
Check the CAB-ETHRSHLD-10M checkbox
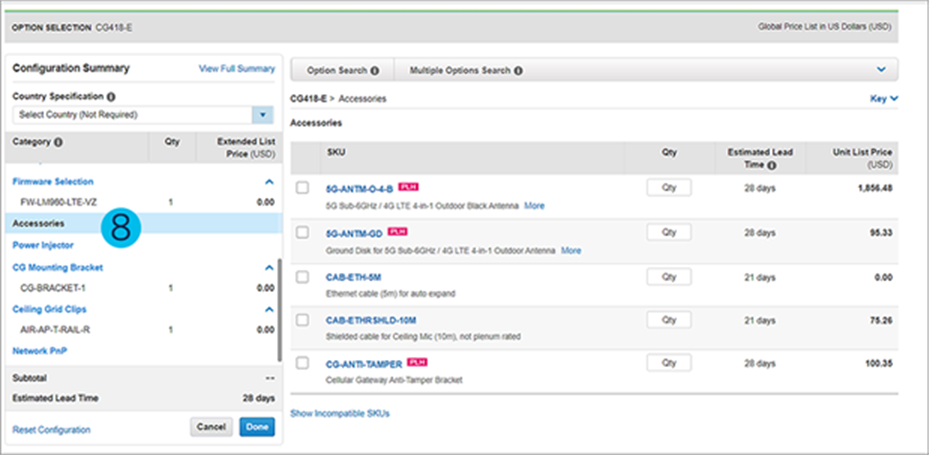coord(302,320)
